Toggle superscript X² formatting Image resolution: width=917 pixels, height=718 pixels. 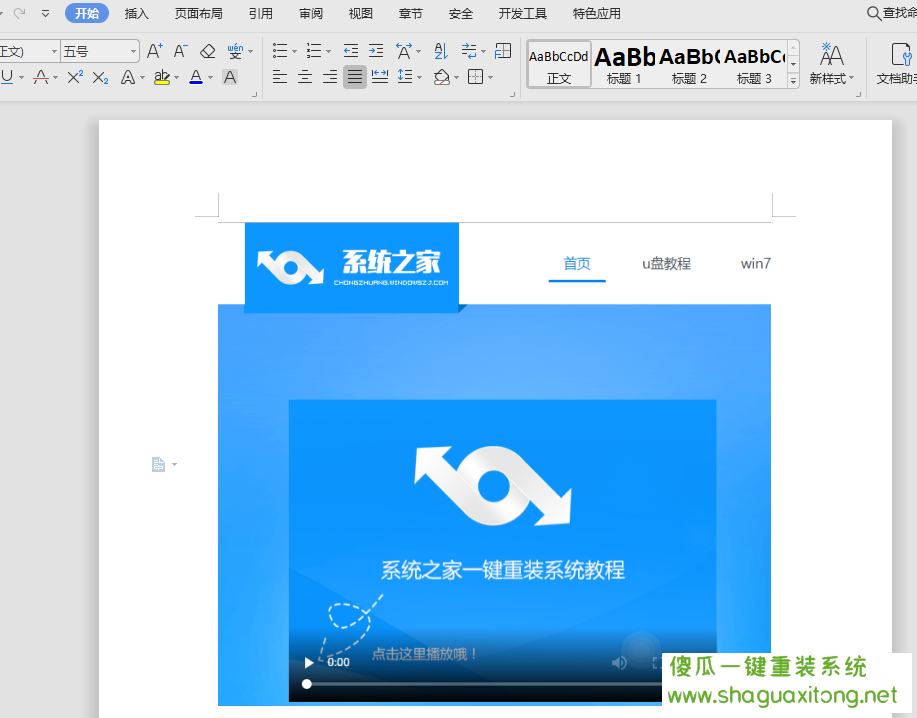[75, 77]
